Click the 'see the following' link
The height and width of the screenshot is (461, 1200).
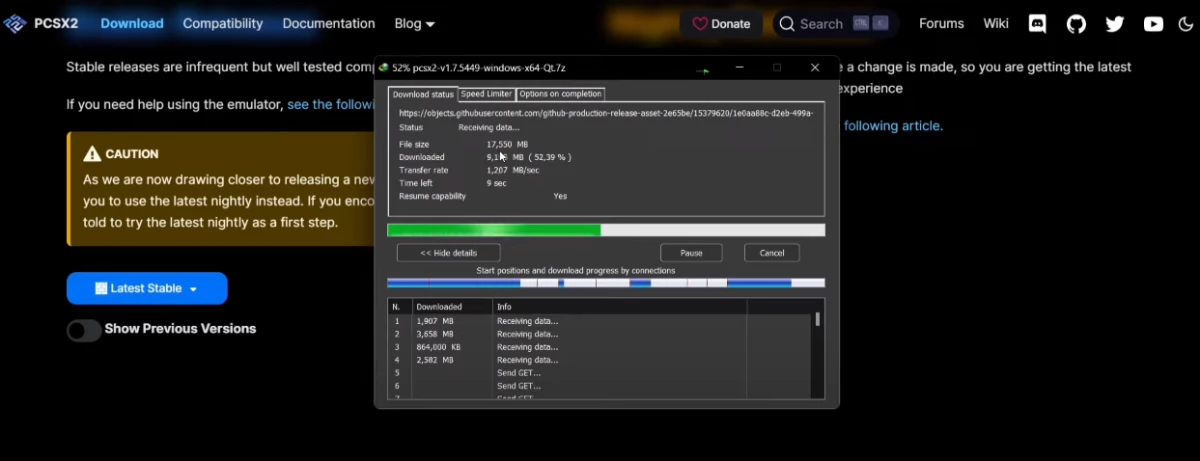(x=331, y=104)
